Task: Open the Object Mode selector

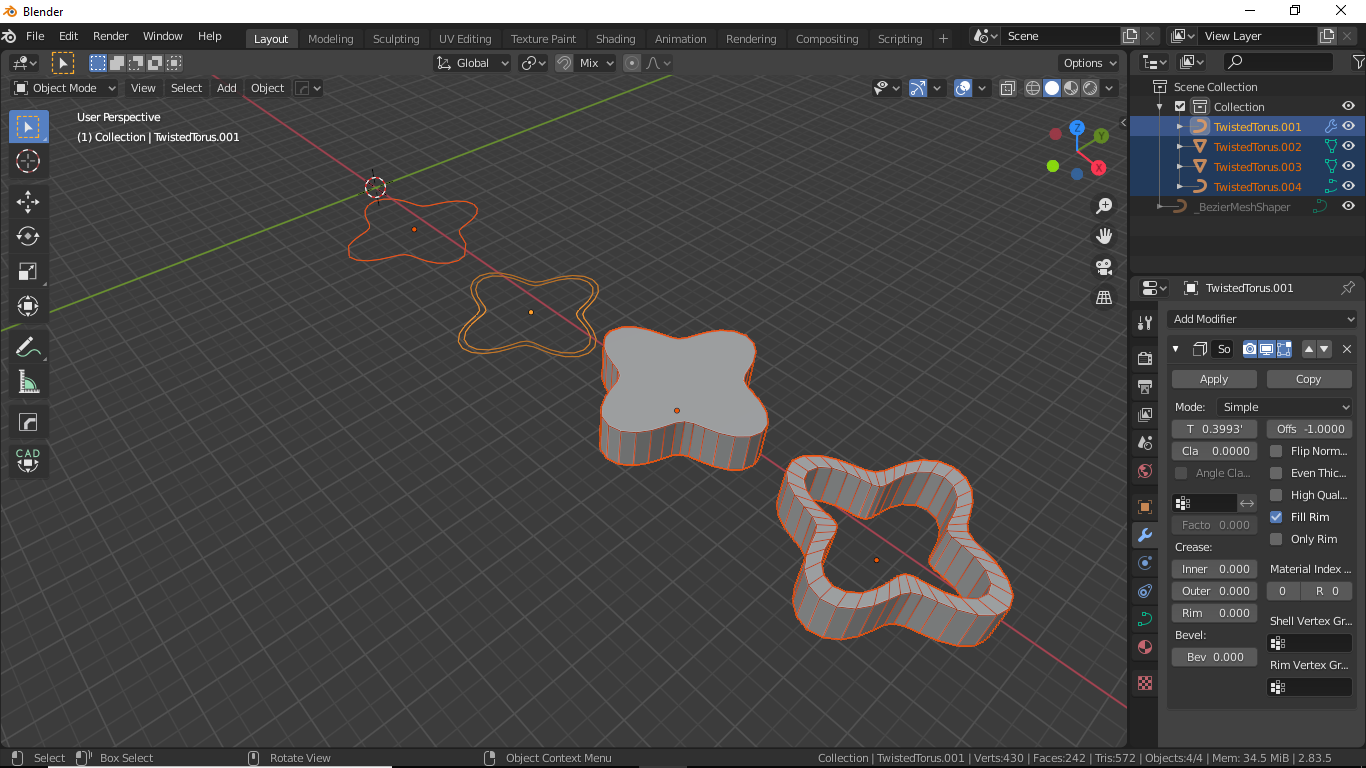Action: tap(64, 88)
